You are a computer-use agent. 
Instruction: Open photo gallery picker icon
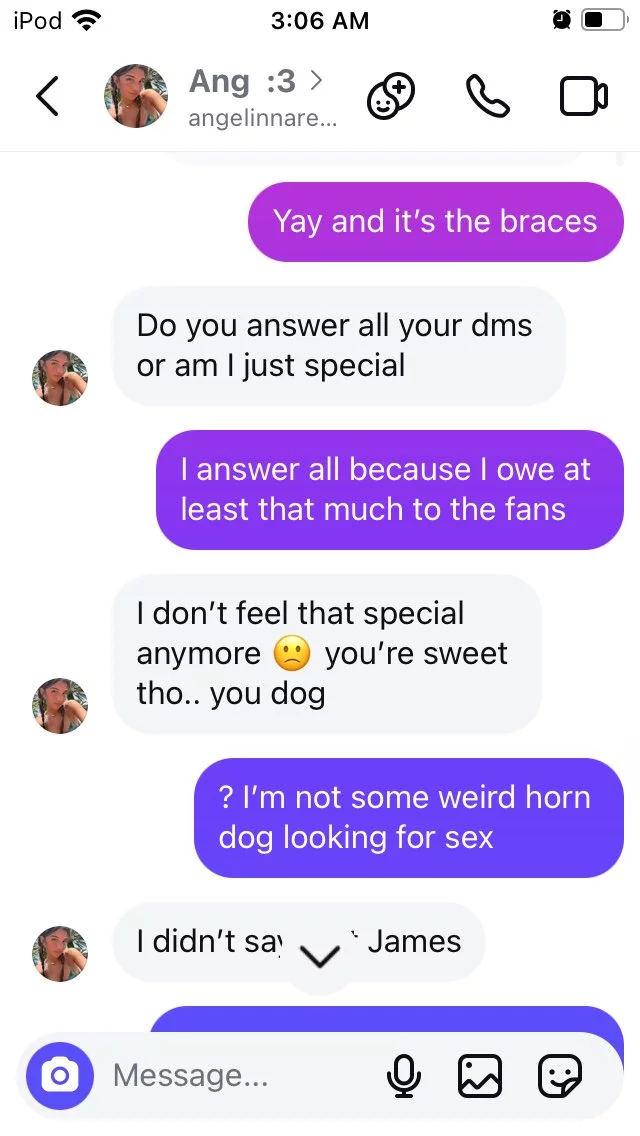[480, 1076]
